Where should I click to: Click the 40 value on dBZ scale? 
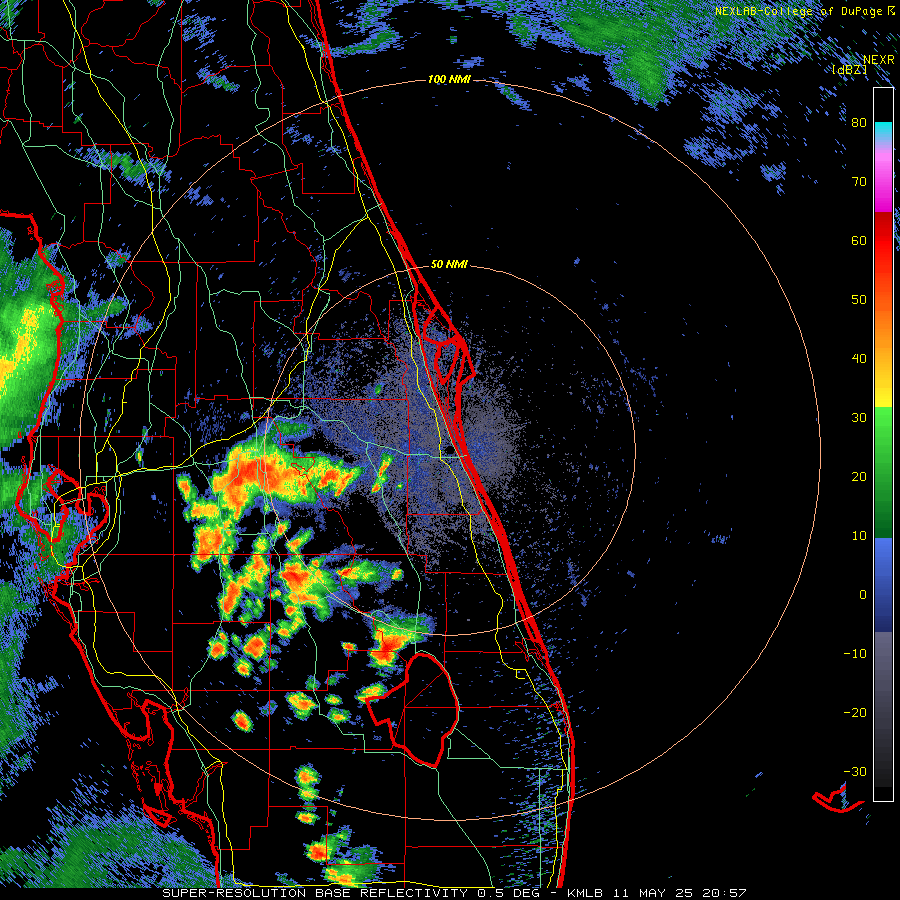pos(859,359)
